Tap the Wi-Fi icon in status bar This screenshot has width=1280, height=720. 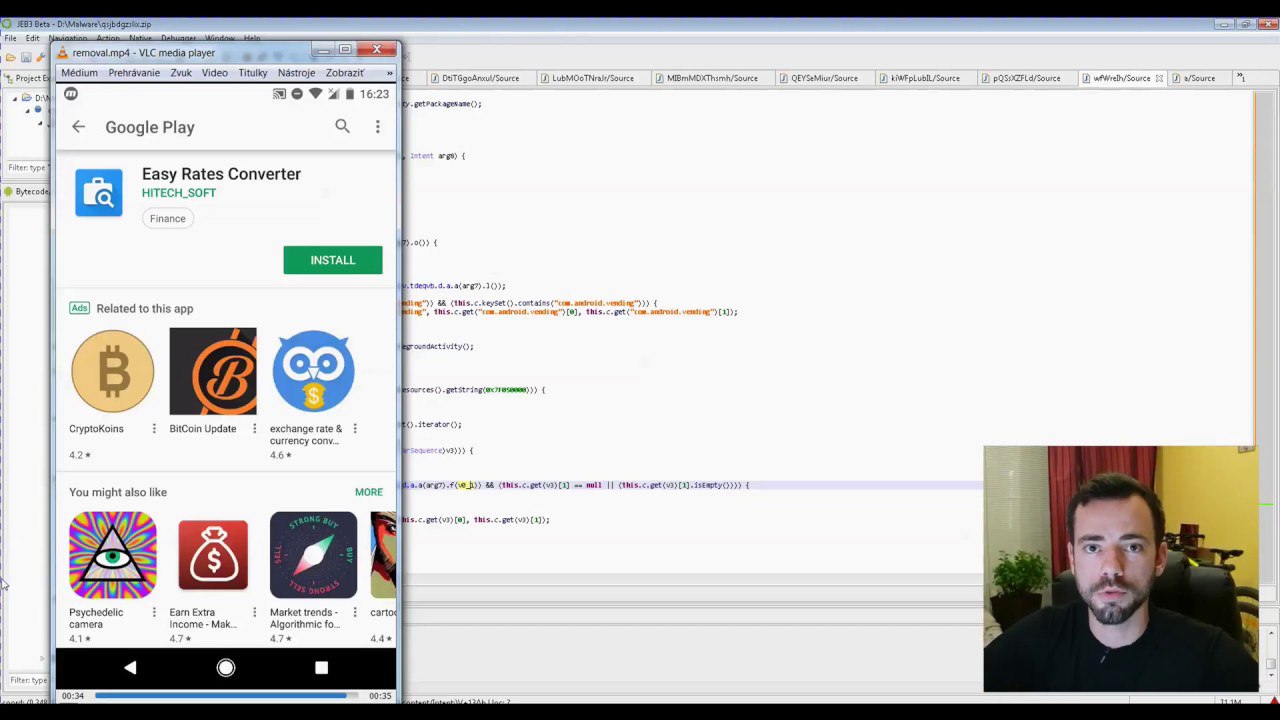point(315,94)
